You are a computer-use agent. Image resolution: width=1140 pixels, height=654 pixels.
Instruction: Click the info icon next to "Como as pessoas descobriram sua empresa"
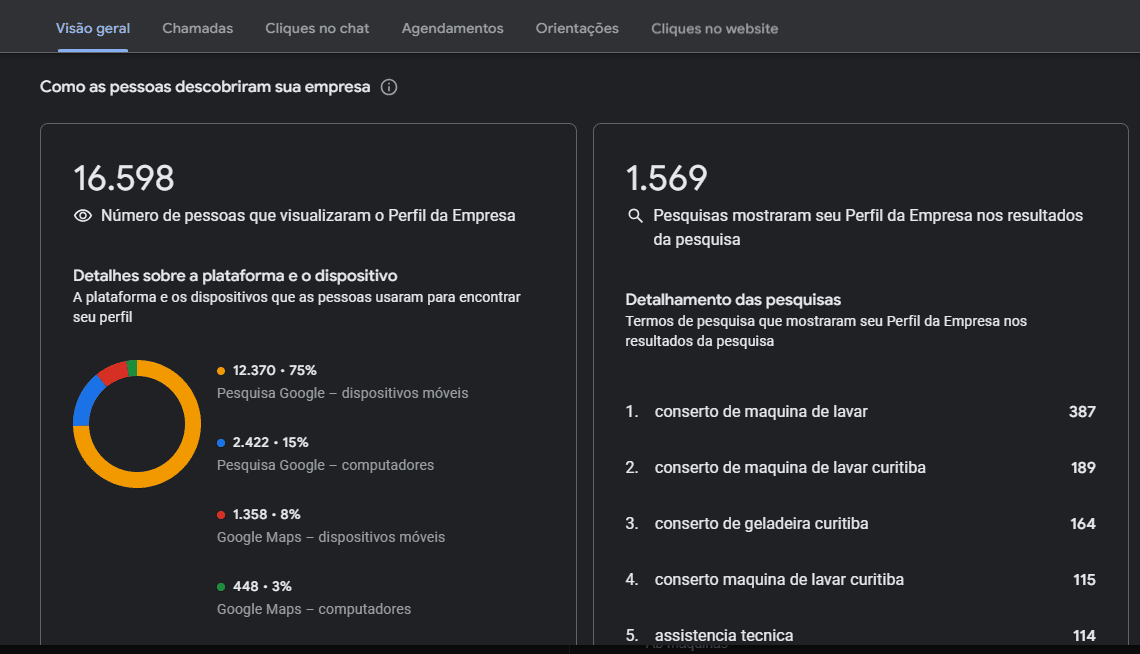pyautogui.click(x=389, y=87)
